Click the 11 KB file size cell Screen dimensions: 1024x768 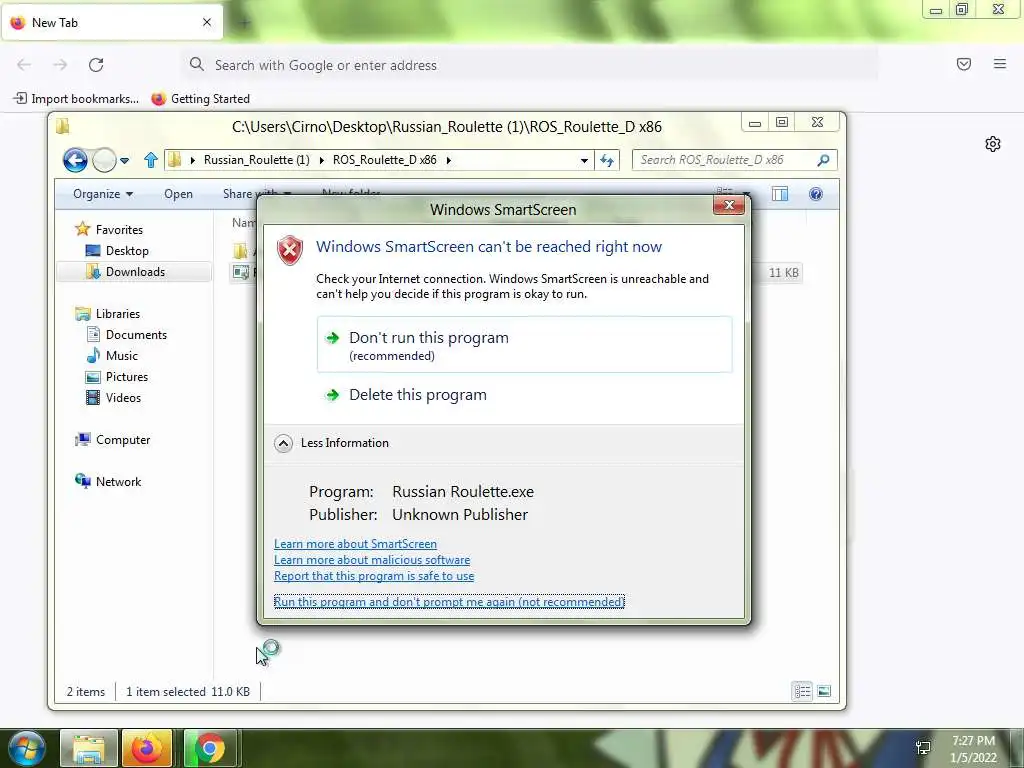pyautogui.click(x=784, y=273)
